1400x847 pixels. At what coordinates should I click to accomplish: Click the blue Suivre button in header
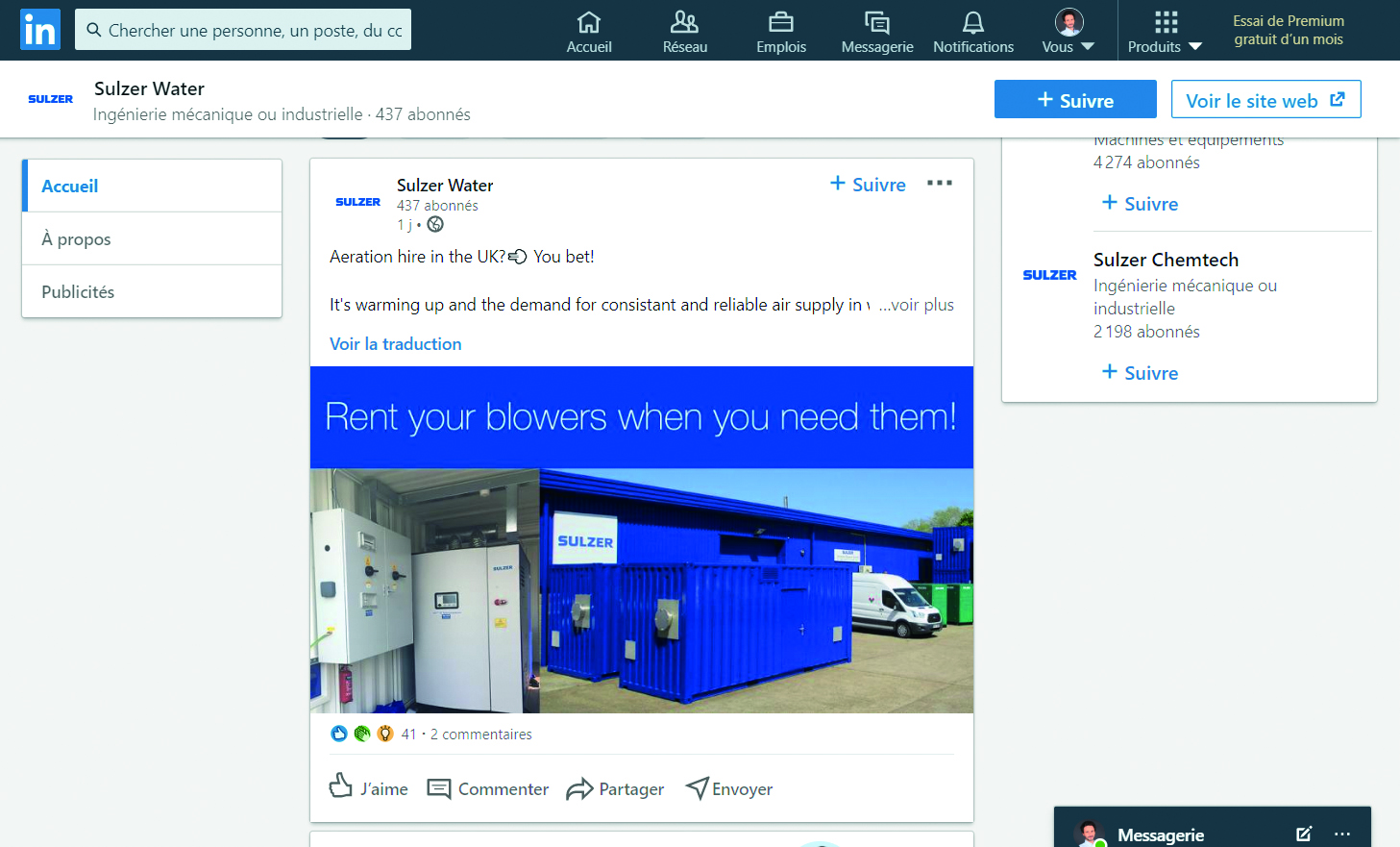tap(1075, 99)
